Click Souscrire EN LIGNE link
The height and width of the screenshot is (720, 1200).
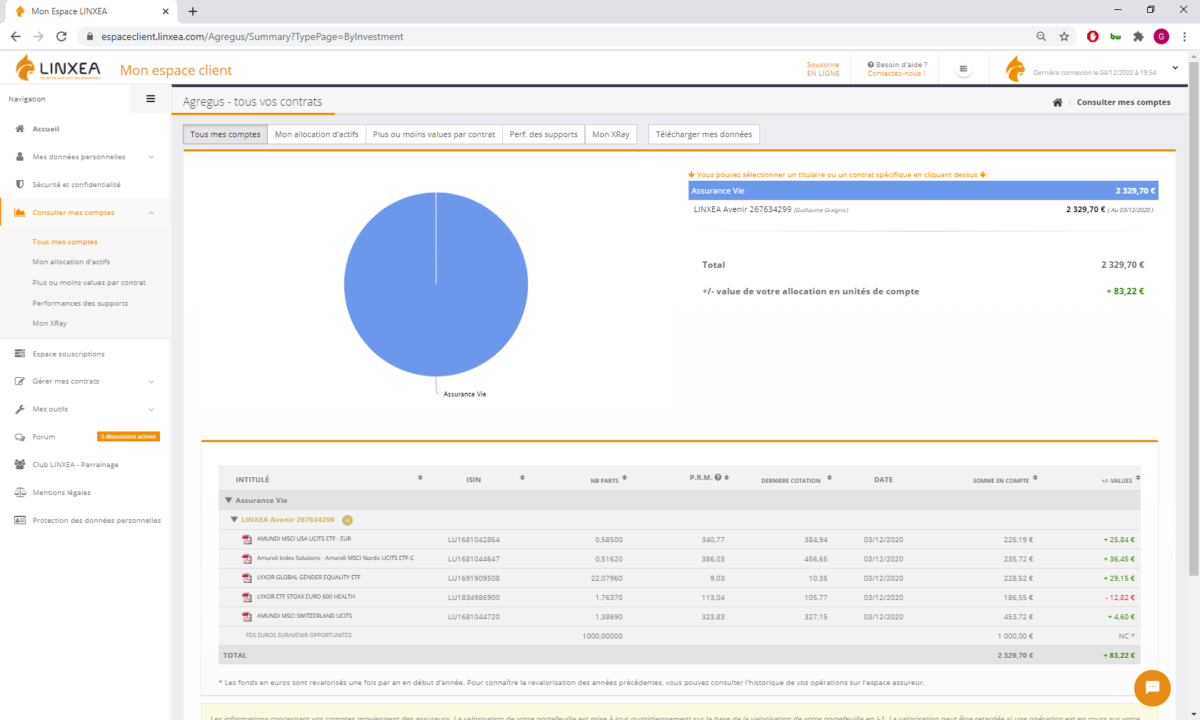[x=823, y=69]
